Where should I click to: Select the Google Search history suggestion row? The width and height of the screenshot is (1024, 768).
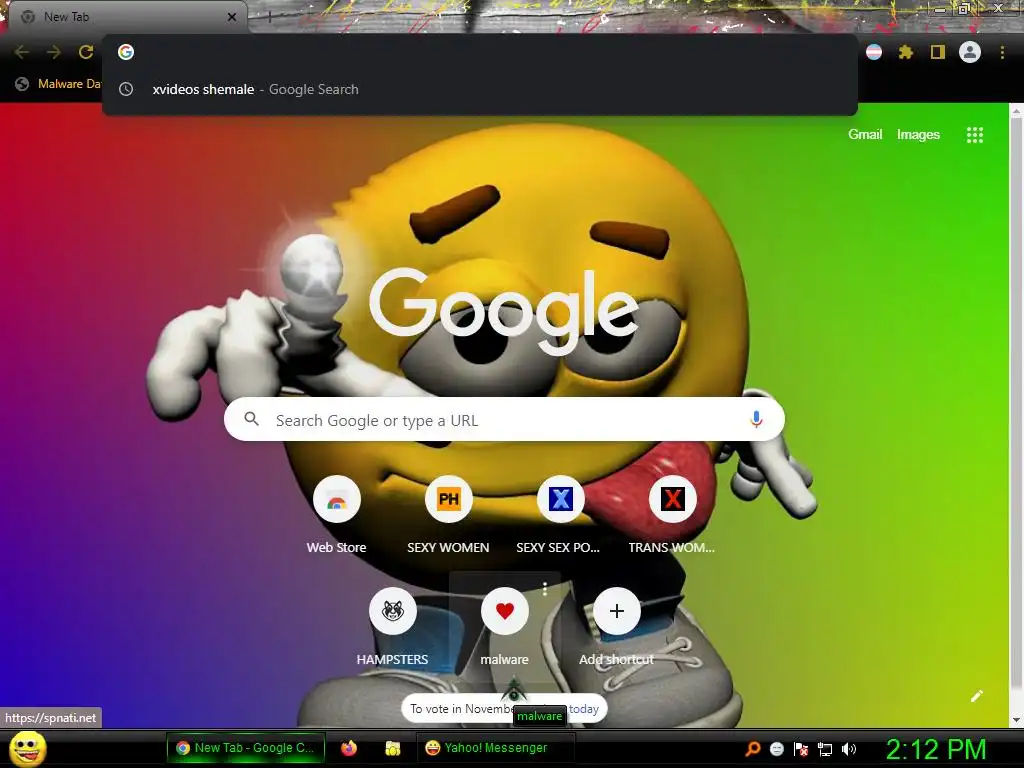point(480,89)
